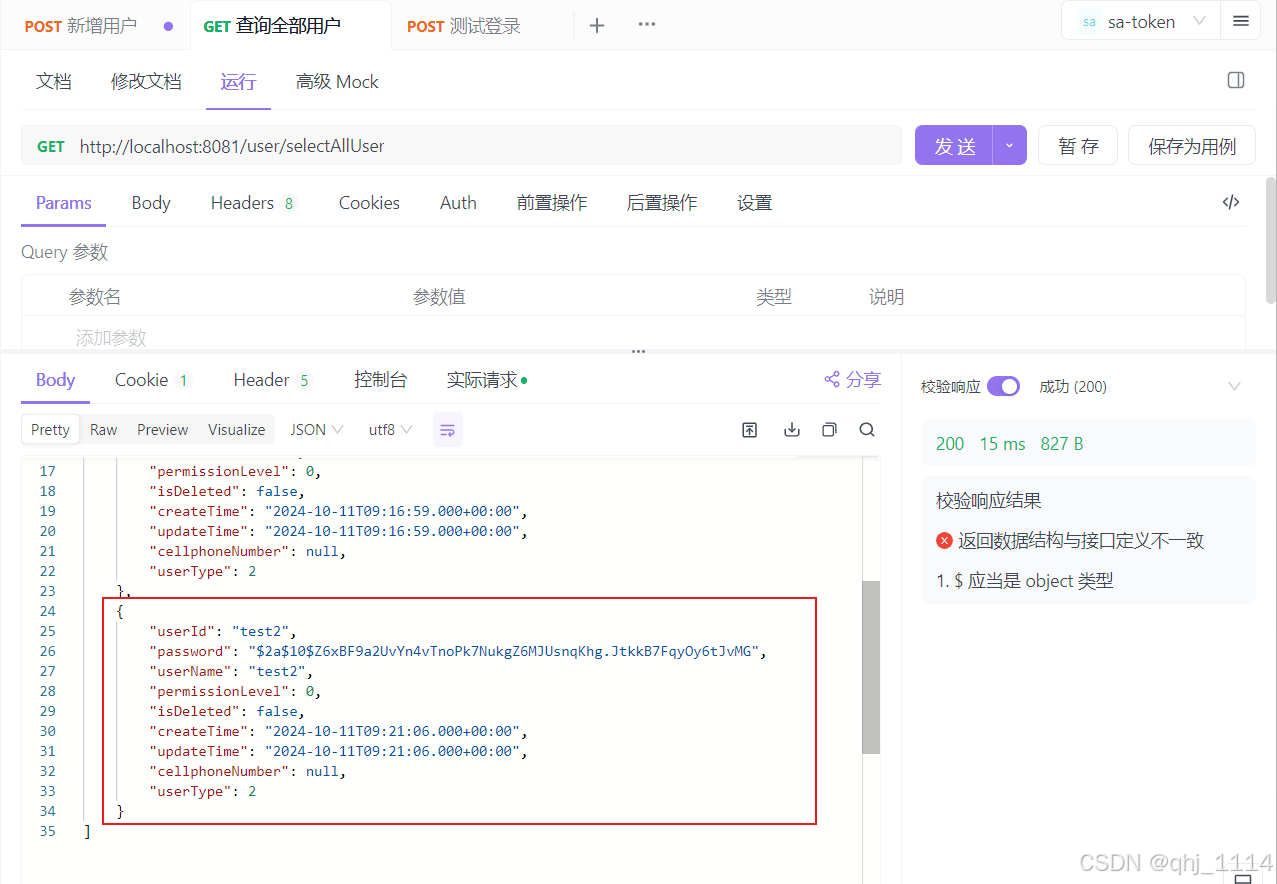
Task: Select Preview view mode
Action: tap(163, 430)
